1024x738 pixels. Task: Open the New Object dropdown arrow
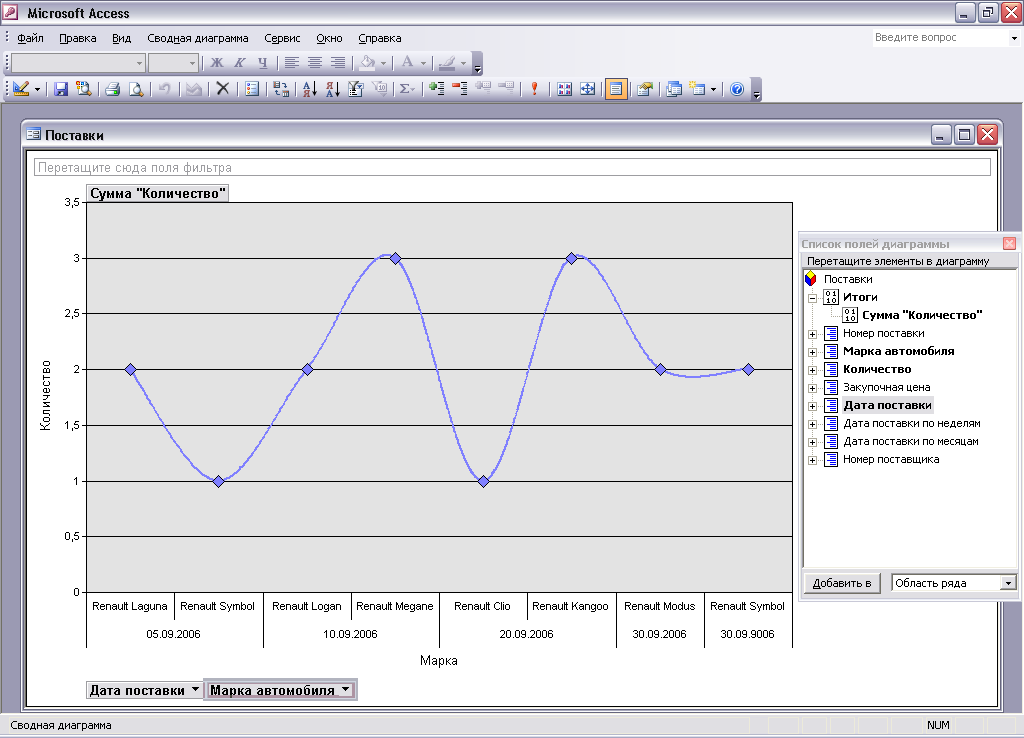(x=713, y=89)
